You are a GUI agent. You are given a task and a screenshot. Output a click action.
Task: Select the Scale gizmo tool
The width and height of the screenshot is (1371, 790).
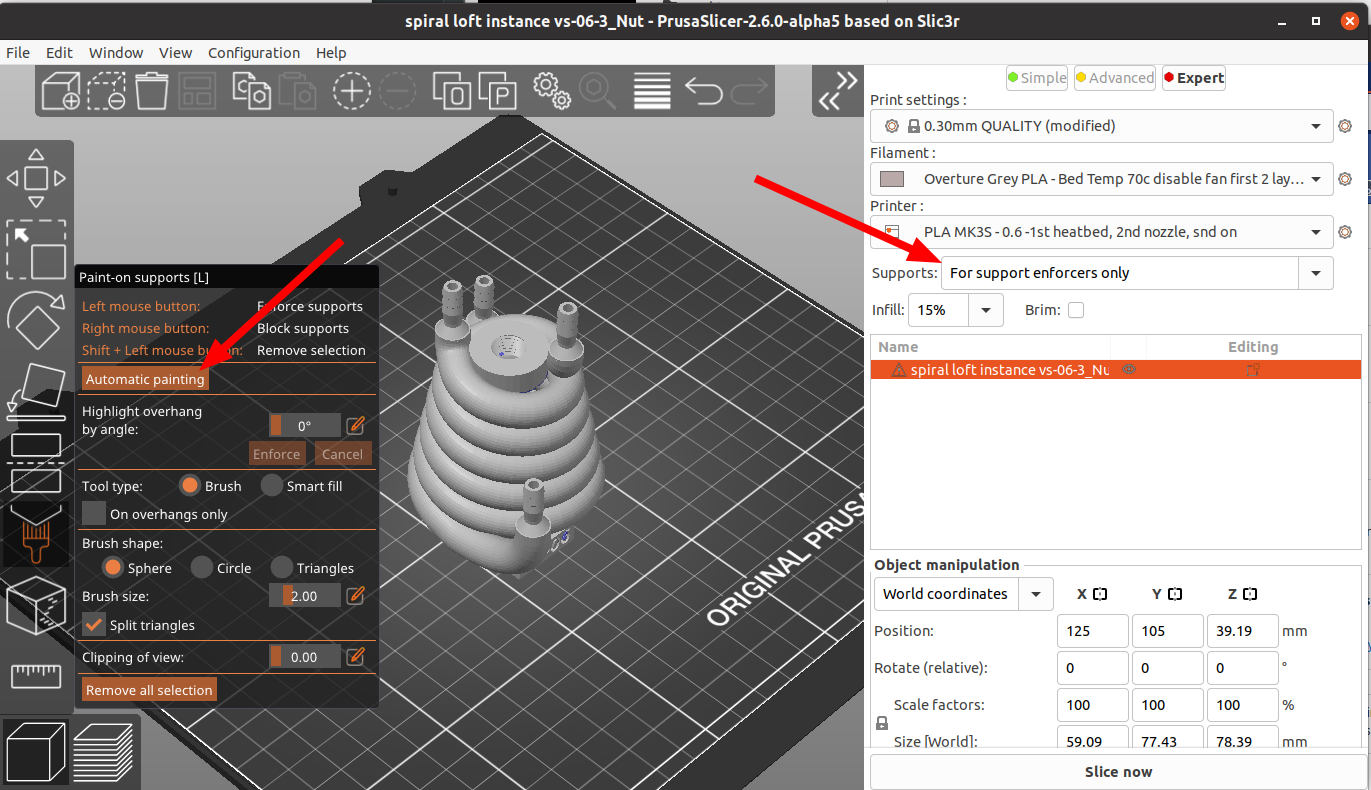tap(36, 249)
